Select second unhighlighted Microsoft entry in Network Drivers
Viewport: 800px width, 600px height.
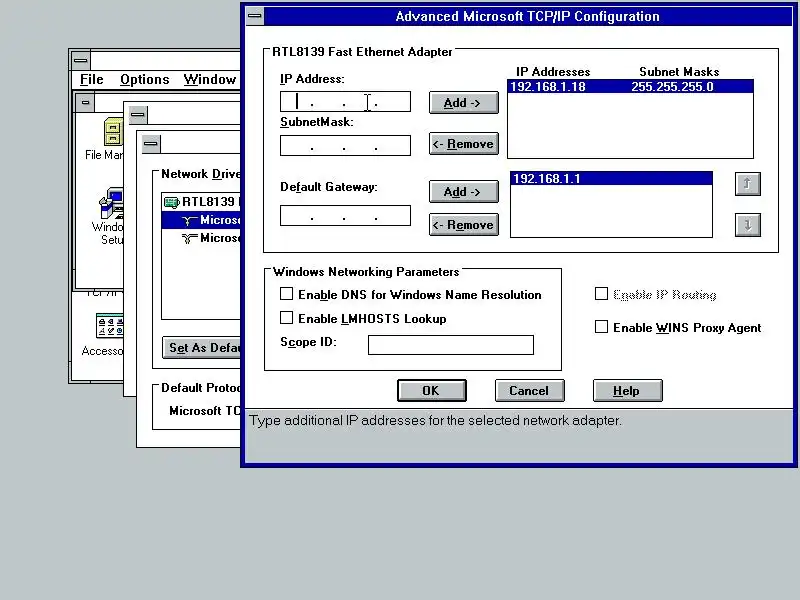[x=211, y=238]
